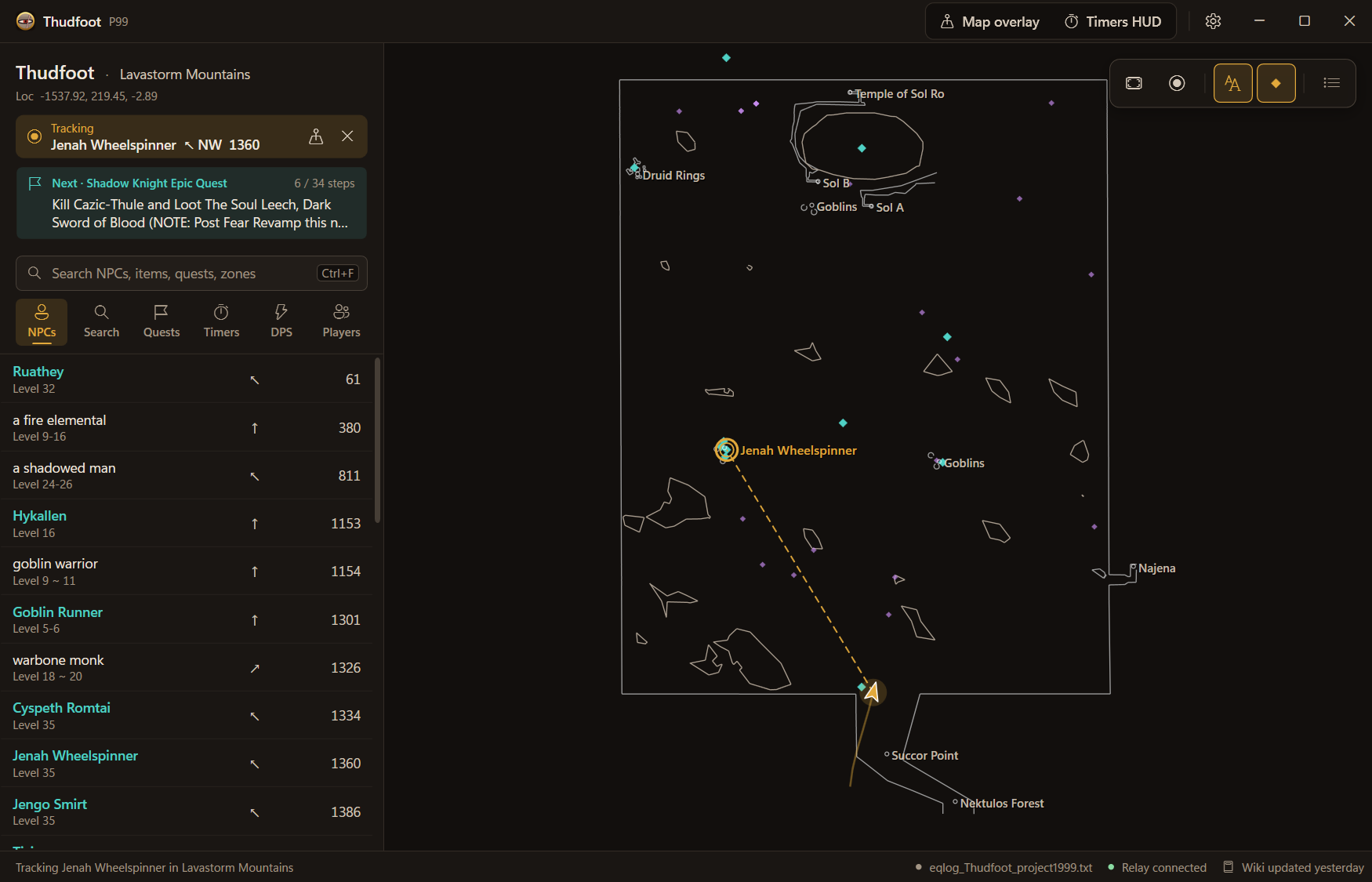Click the fit-map-to-view icon
The image size is (1372, 882).
click(1134, 83)
